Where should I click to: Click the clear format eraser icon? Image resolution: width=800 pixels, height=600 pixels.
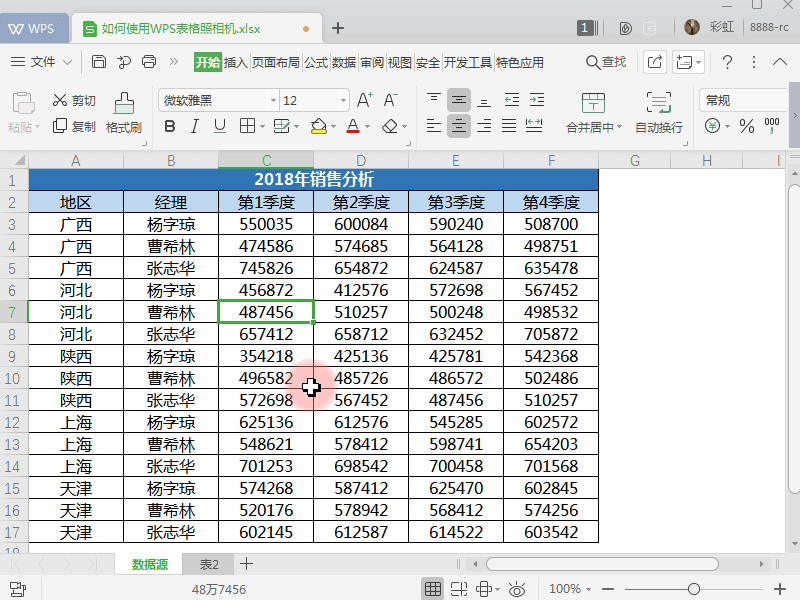390,126
